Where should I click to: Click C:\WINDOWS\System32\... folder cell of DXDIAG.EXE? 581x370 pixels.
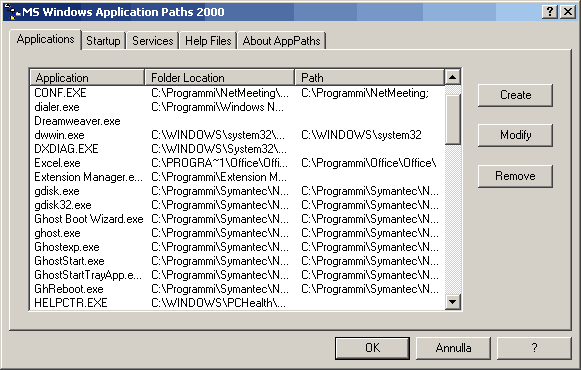coord(219,149)
